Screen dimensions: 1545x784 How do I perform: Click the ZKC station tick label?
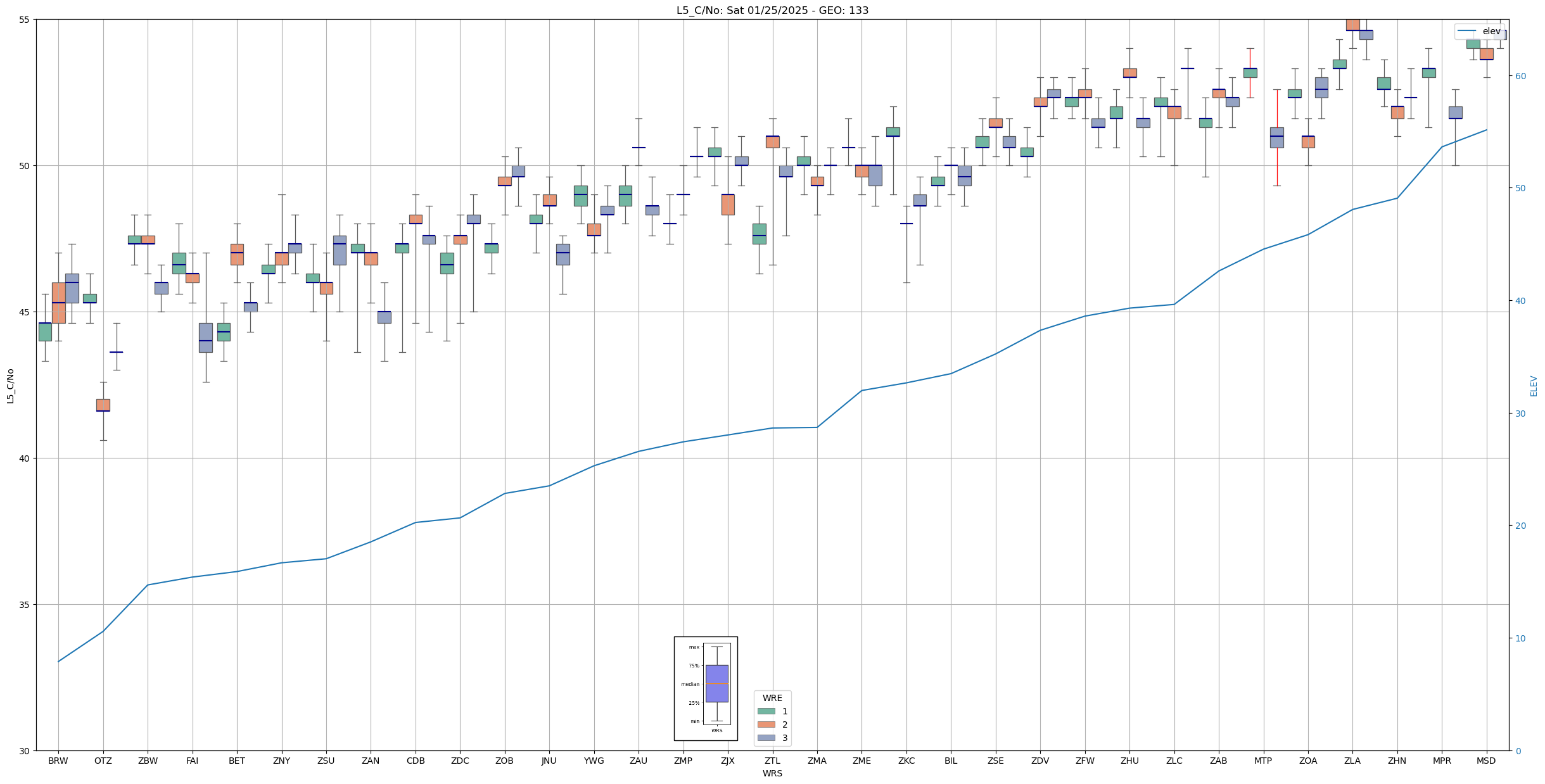click(906, 761)
